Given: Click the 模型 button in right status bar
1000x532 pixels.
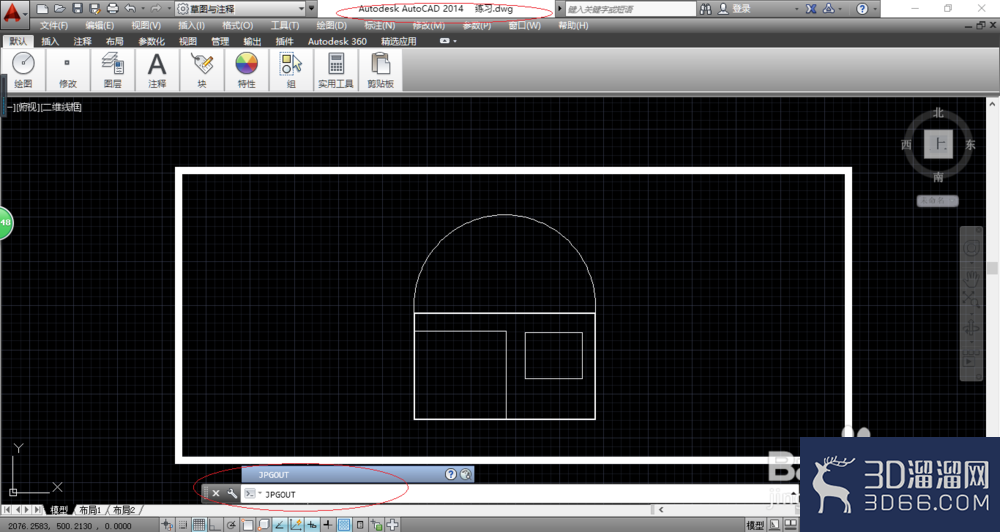Looking at the screenshot, I should [755, 525].
